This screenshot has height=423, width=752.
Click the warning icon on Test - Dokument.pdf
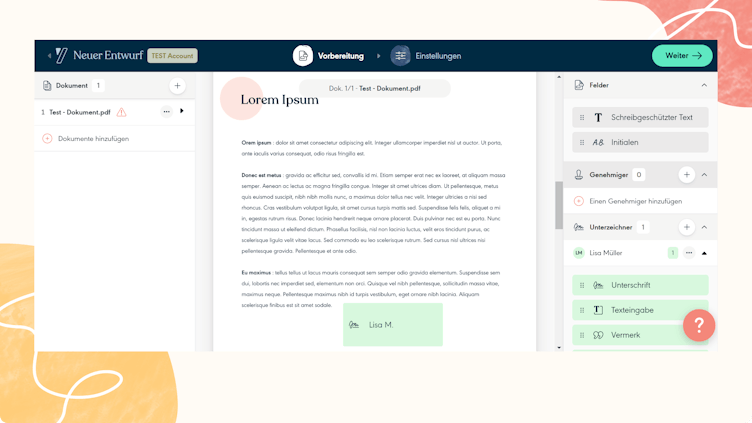pos(121,112)
